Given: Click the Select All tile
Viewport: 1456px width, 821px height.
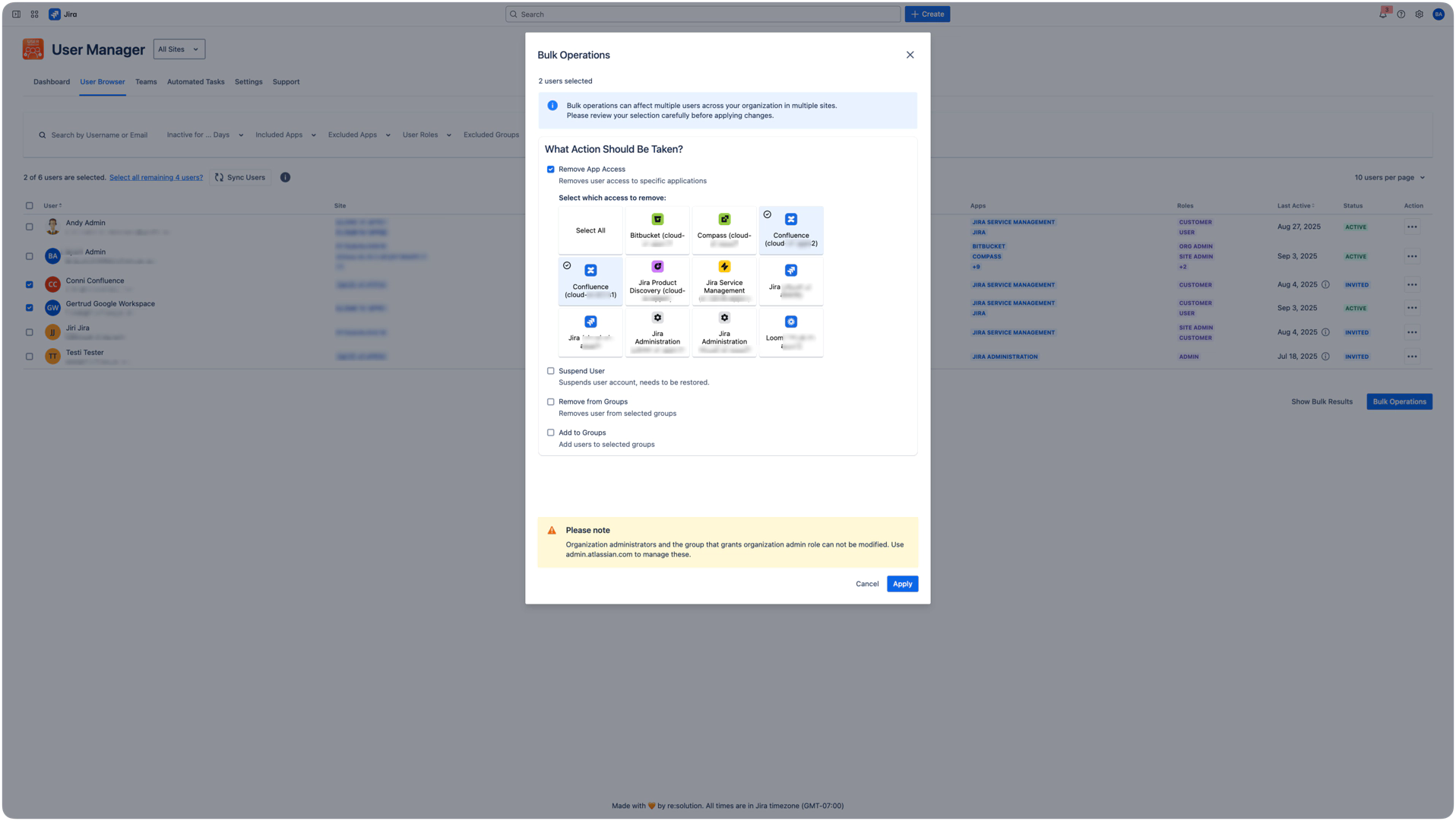Looking at the screenshot, I should (590, 230).
